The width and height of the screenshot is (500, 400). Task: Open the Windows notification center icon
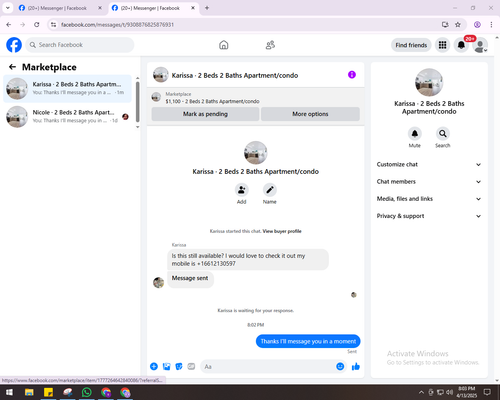coord(487,392)
